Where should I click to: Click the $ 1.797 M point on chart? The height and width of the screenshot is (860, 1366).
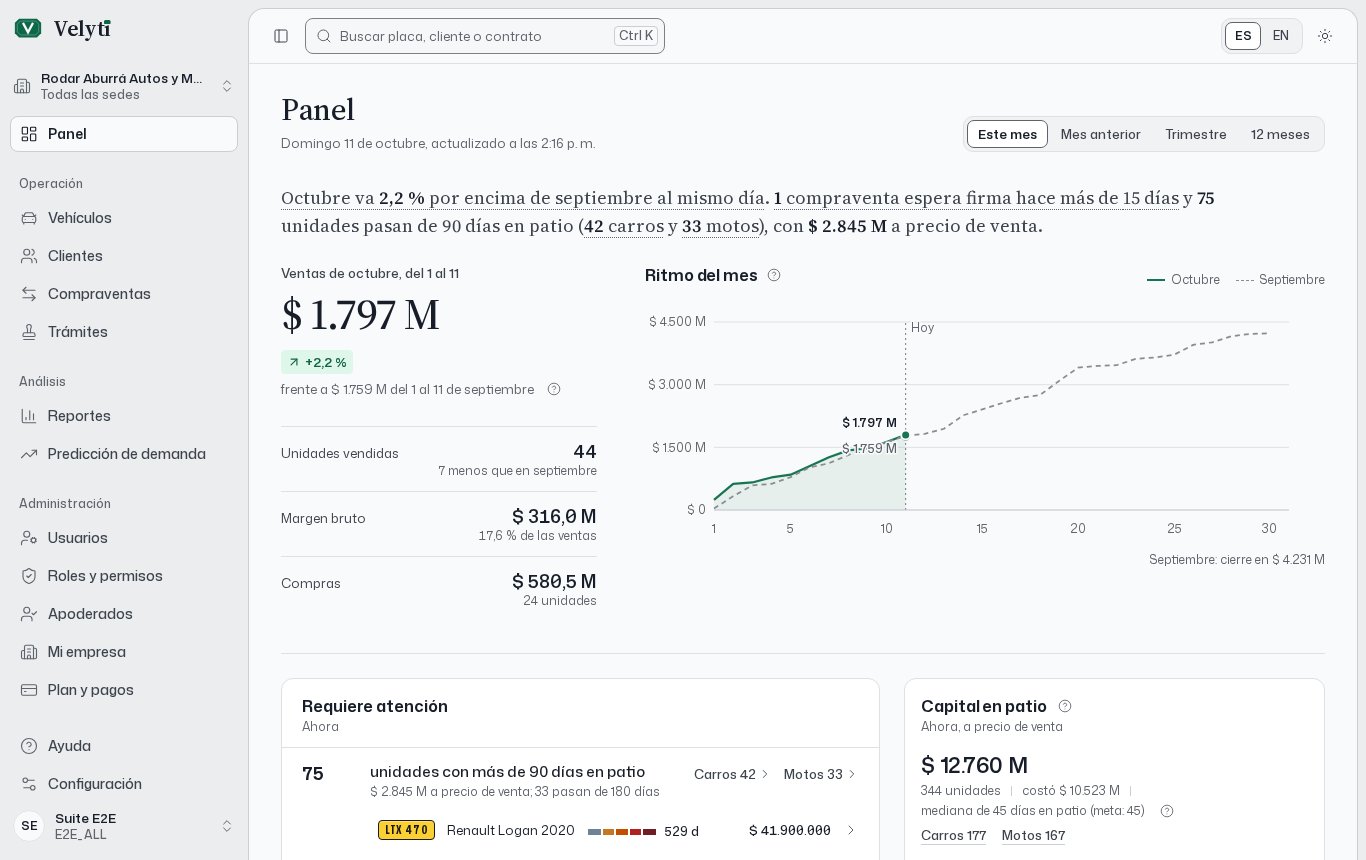click(905, 435)
